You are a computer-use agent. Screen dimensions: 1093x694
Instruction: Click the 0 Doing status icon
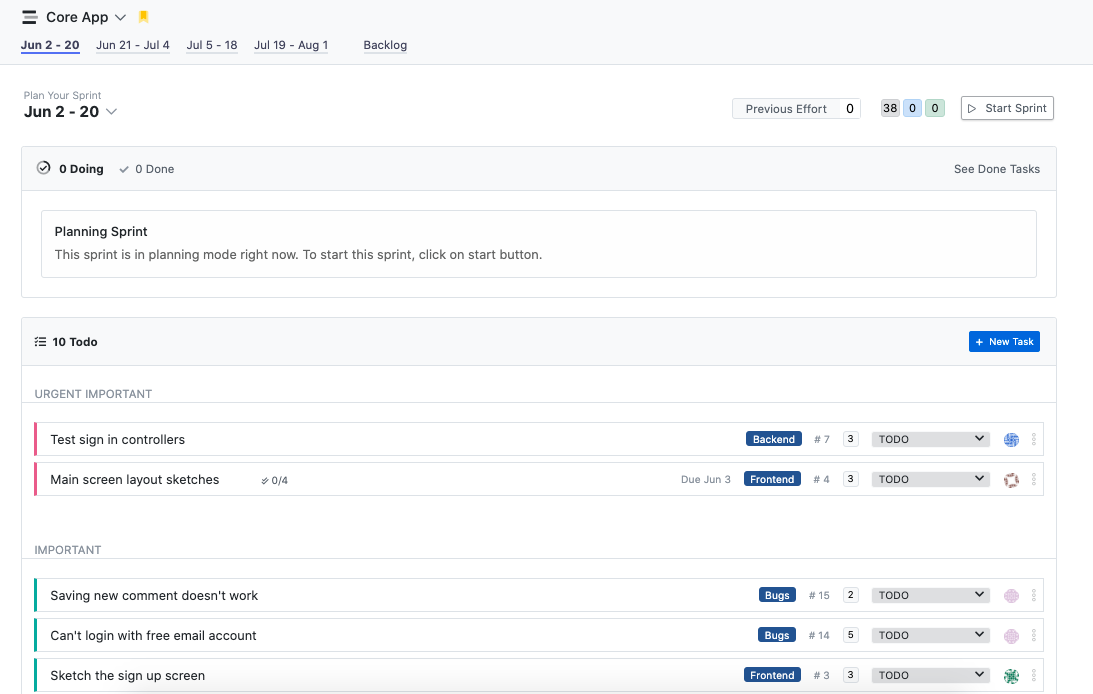(x=43, y=168)
